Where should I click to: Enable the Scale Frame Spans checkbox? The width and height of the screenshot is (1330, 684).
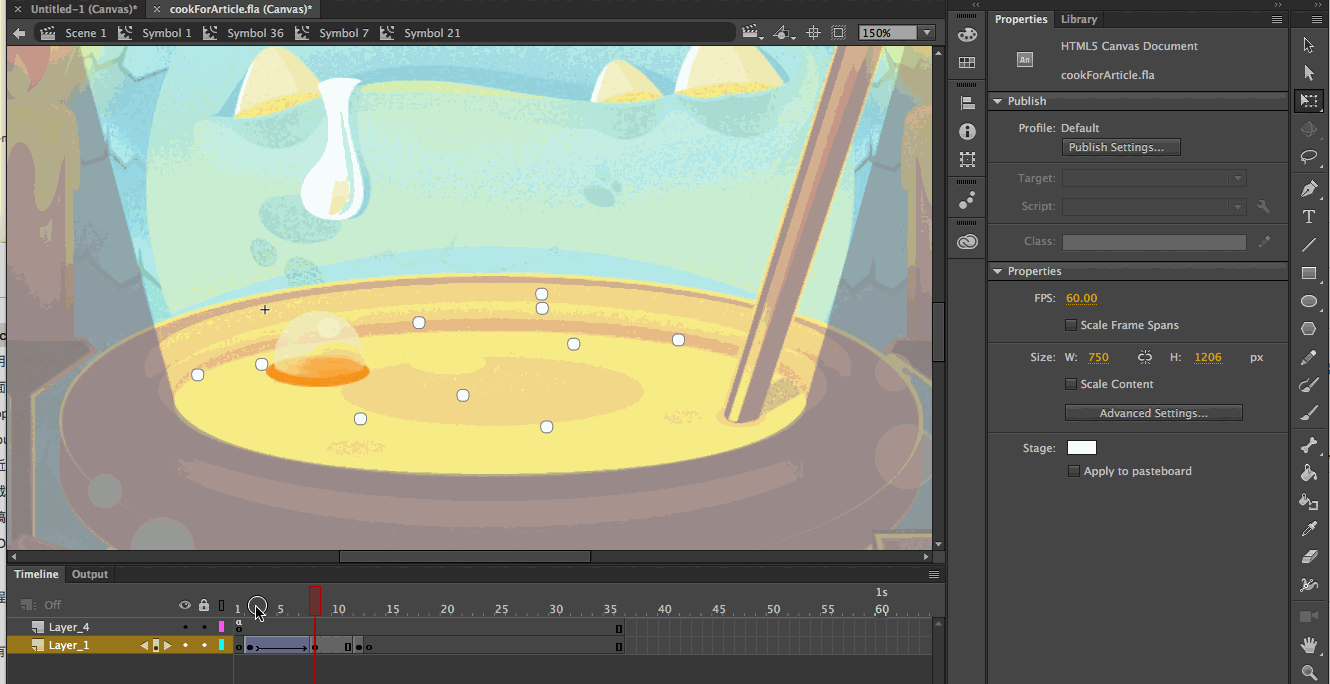(x=1071, y=324)
